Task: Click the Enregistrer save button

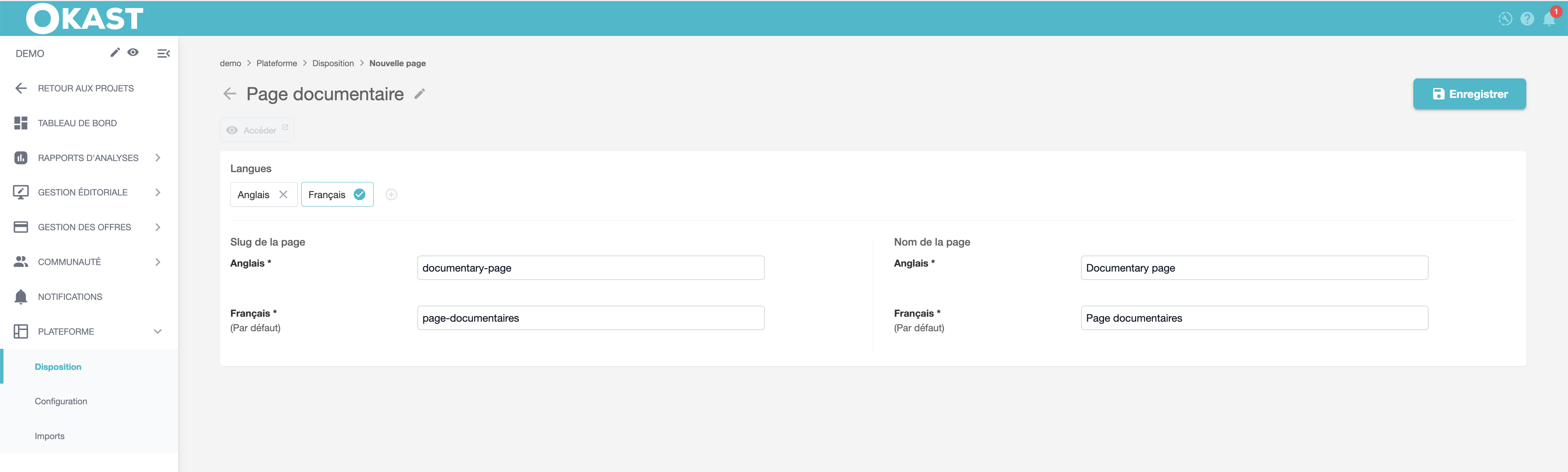Action: [x=1469, y=94]
